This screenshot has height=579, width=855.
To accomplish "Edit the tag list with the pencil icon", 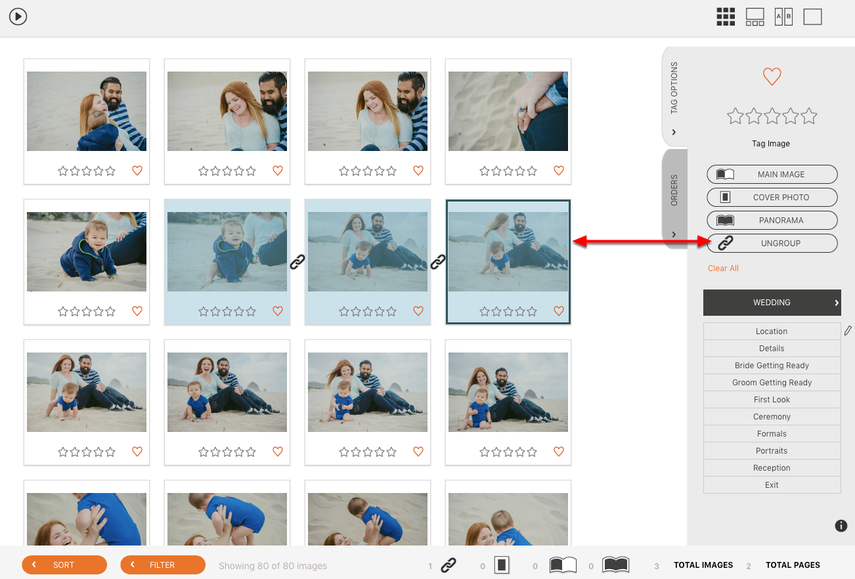I will (848, 330).
